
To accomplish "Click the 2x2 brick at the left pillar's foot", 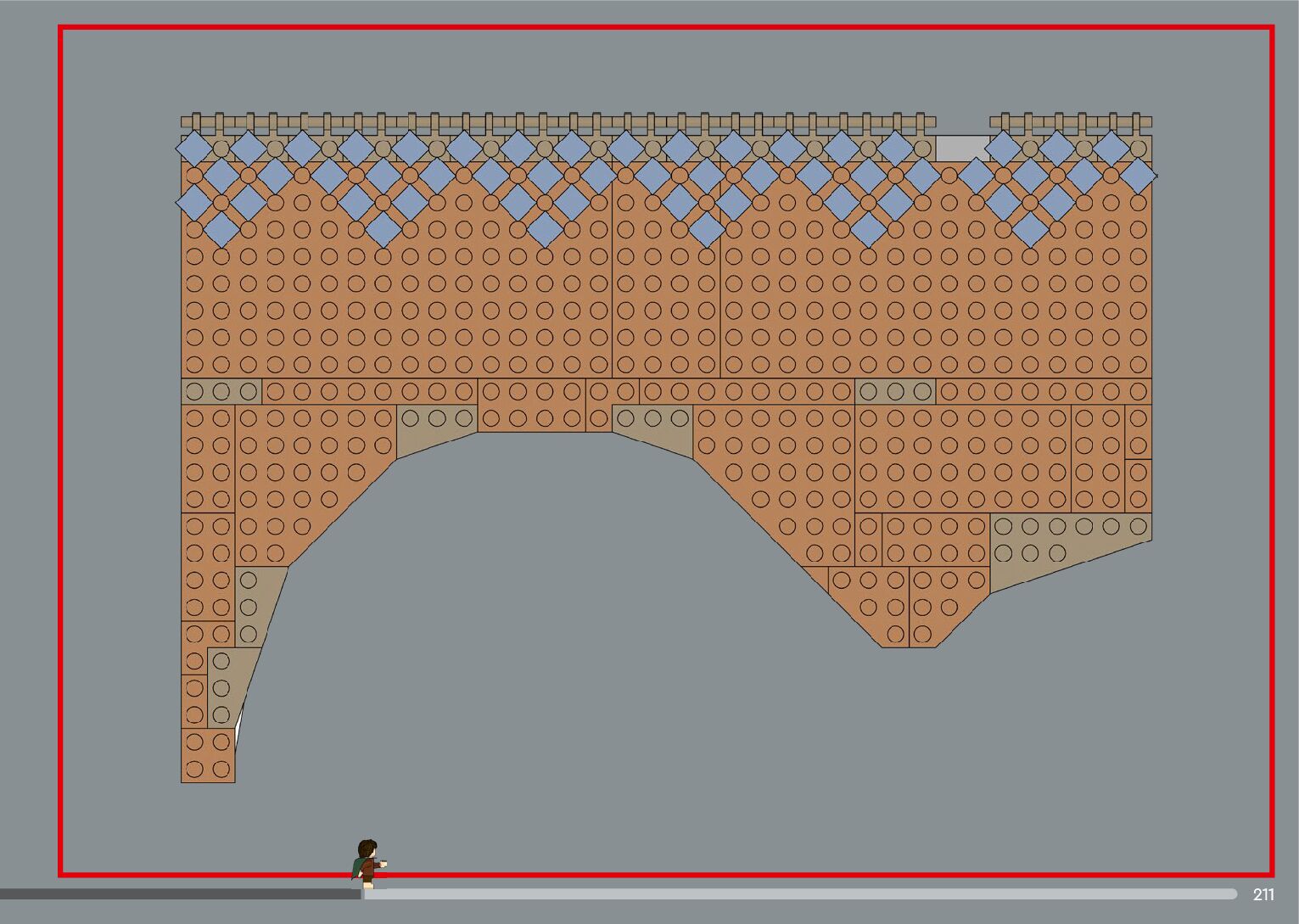I will pyautogui.click(x=208, y=755).
